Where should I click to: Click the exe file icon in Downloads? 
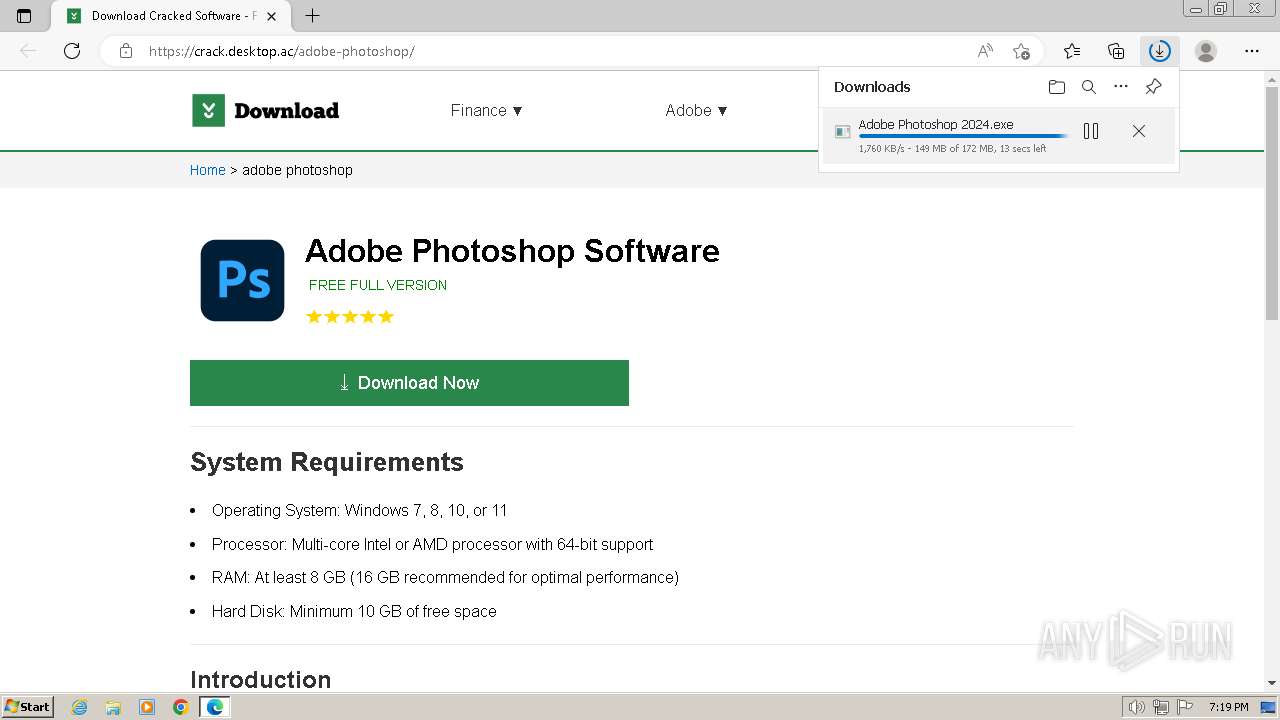tap(843, 132)
